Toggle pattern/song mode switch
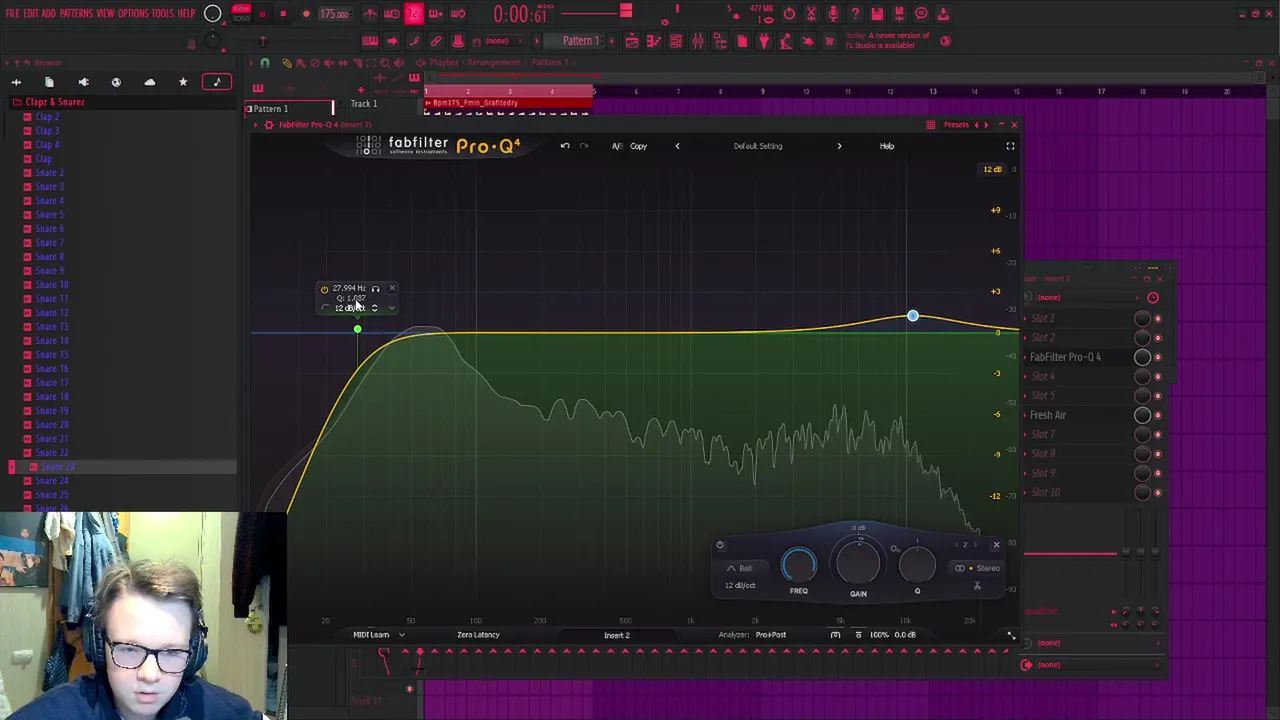Image resolution: width=1280 pixels, height=720 pixels. coord(241,14)
